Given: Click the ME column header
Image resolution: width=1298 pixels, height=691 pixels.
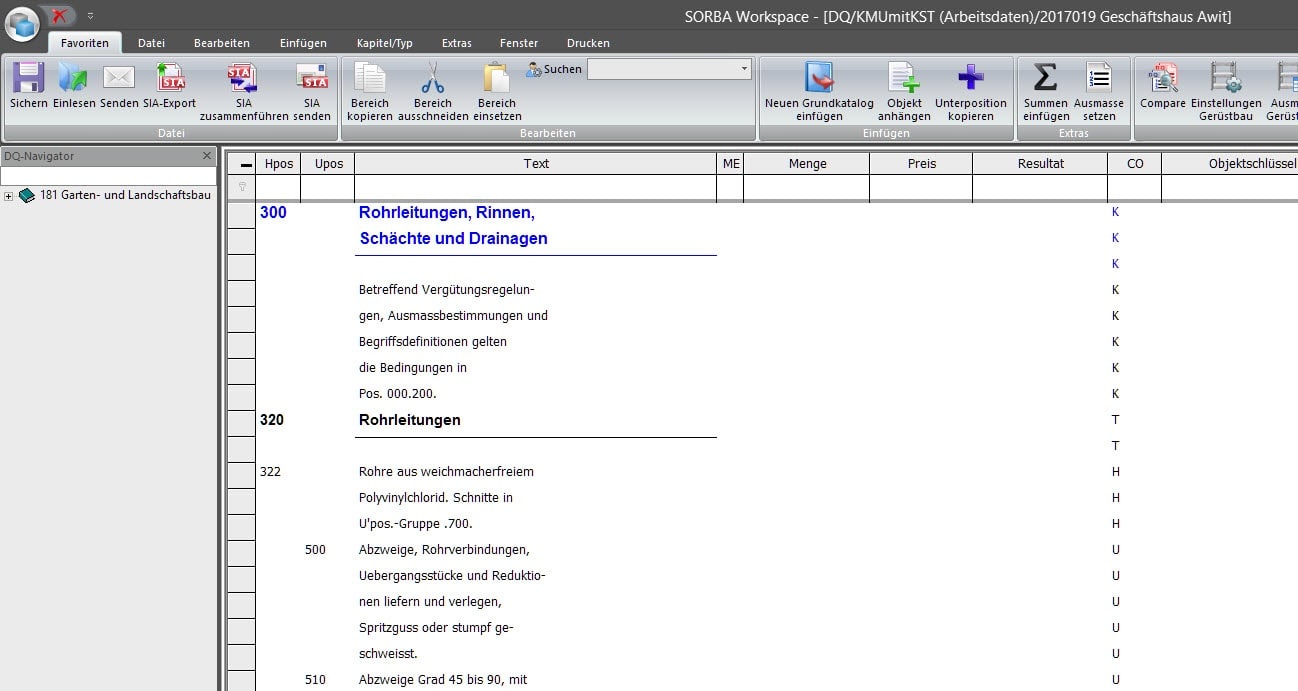Looking at the screenshot, I should pyautogui.click(x=731, y=163).
